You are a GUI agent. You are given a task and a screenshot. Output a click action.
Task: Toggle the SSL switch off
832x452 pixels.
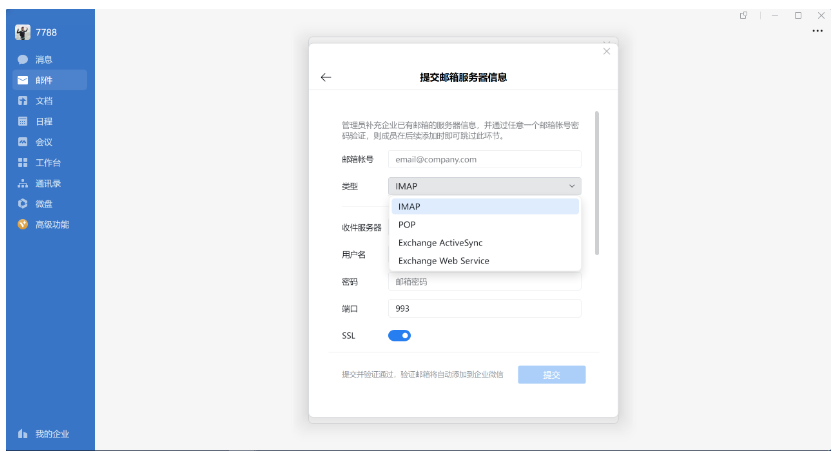tap(399, 336)
